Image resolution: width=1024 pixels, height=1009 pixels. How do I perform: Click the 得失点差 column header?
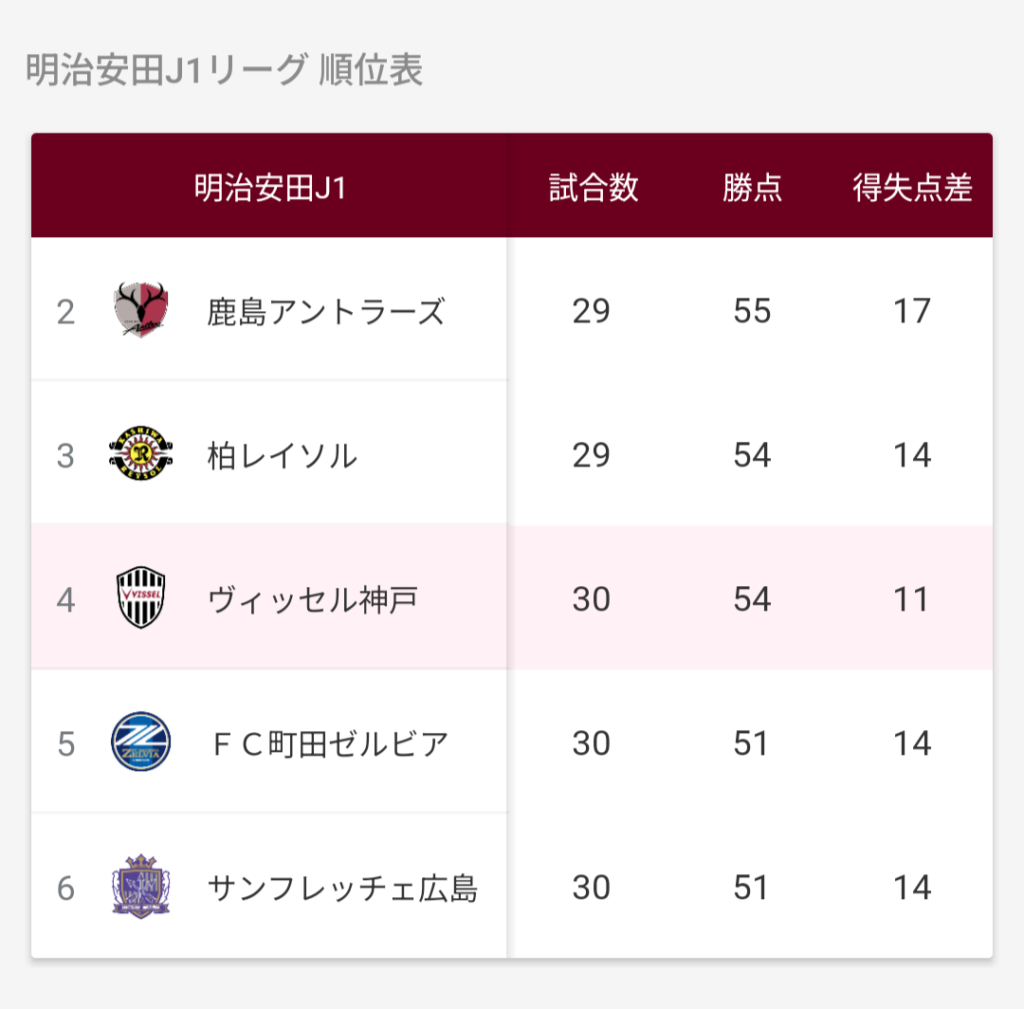coord(912,187)
